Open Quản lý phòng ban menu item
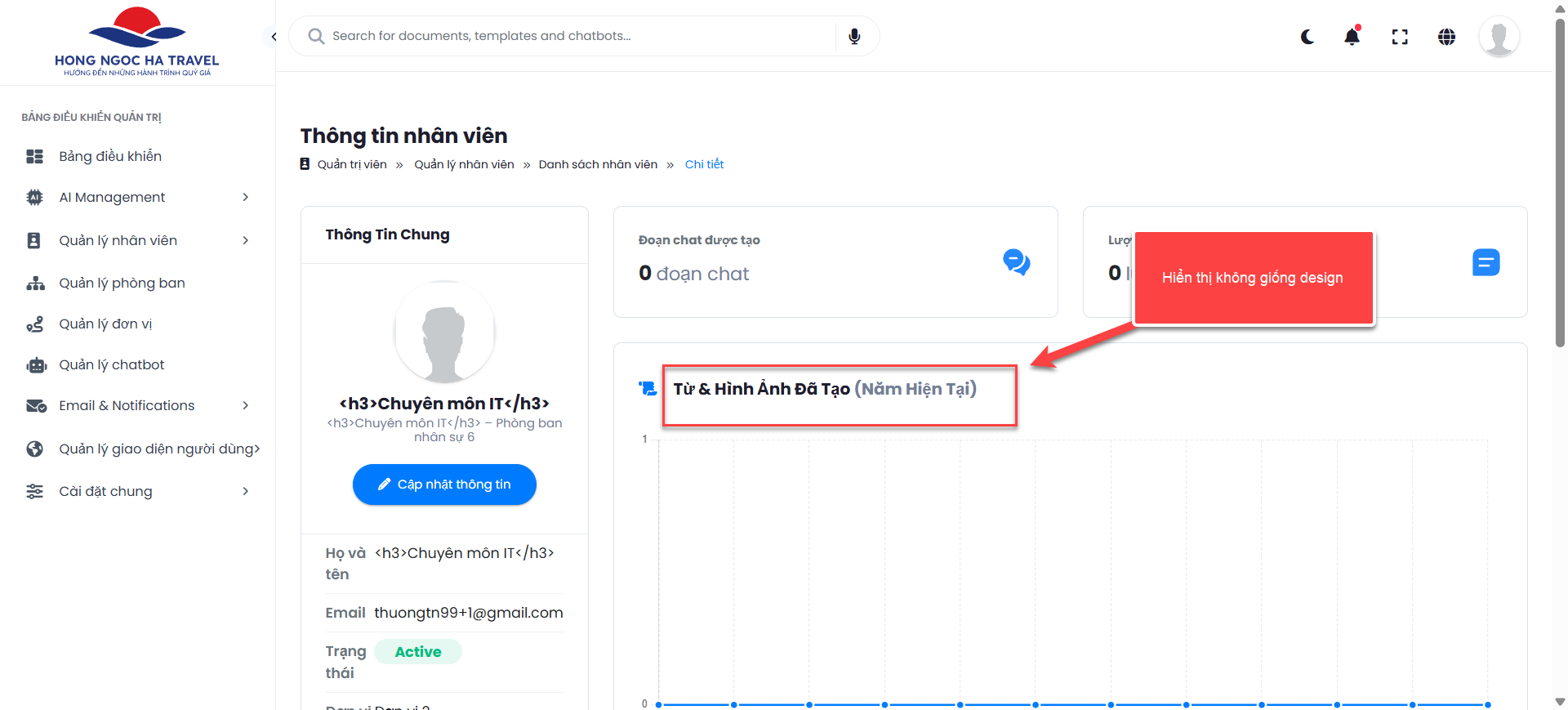The image size is (1568, 710). 122,283
